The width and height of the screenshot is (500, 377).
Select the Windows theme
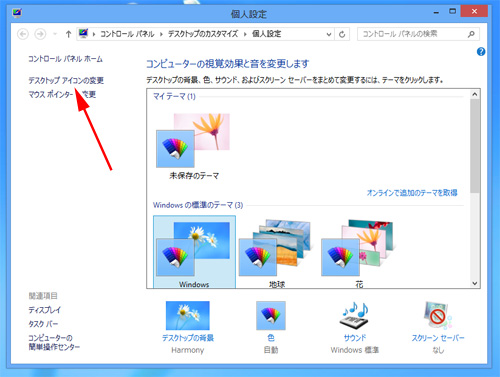194,252
